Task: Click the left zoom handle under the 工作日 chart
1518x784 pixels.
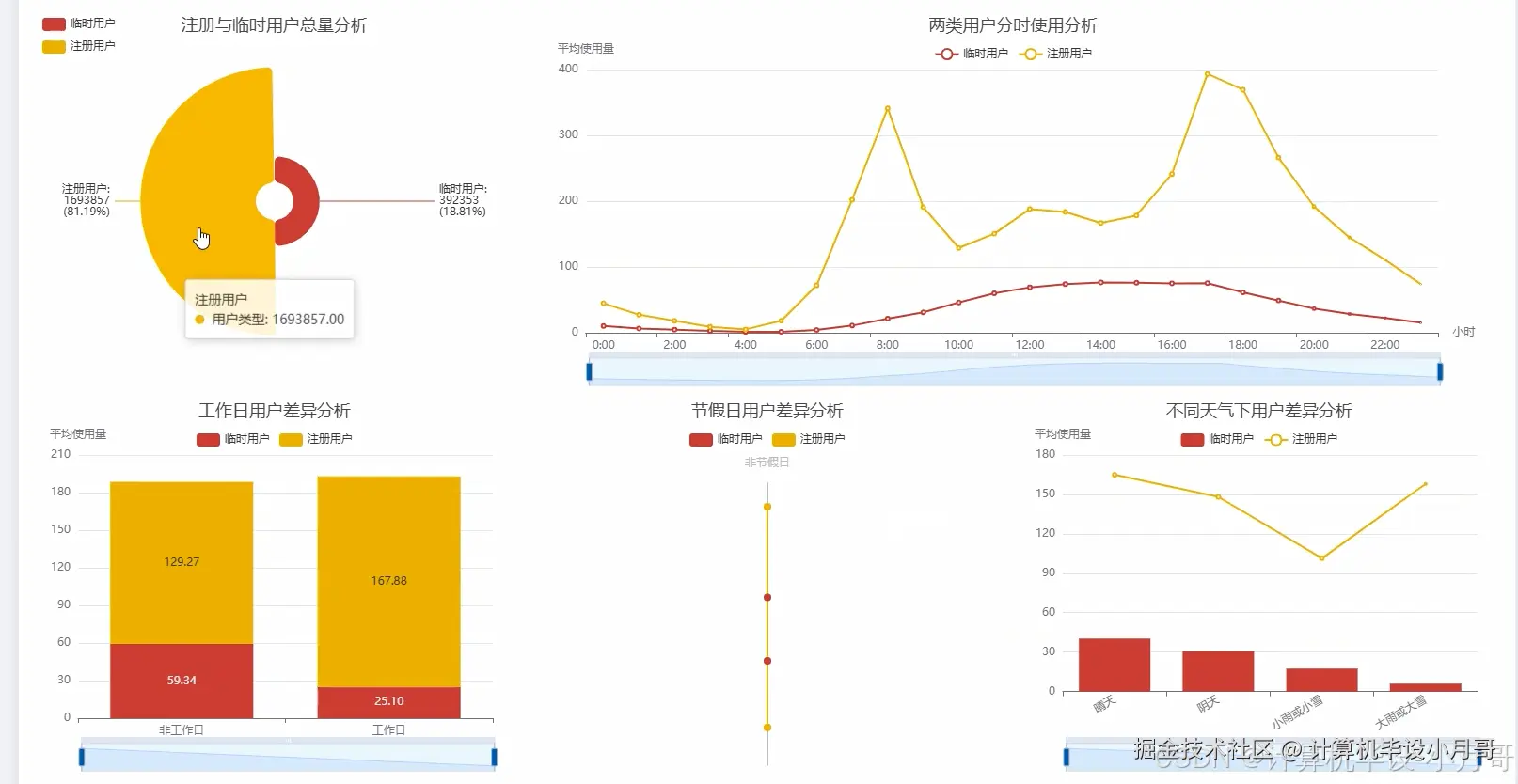Action: (82, 757)
